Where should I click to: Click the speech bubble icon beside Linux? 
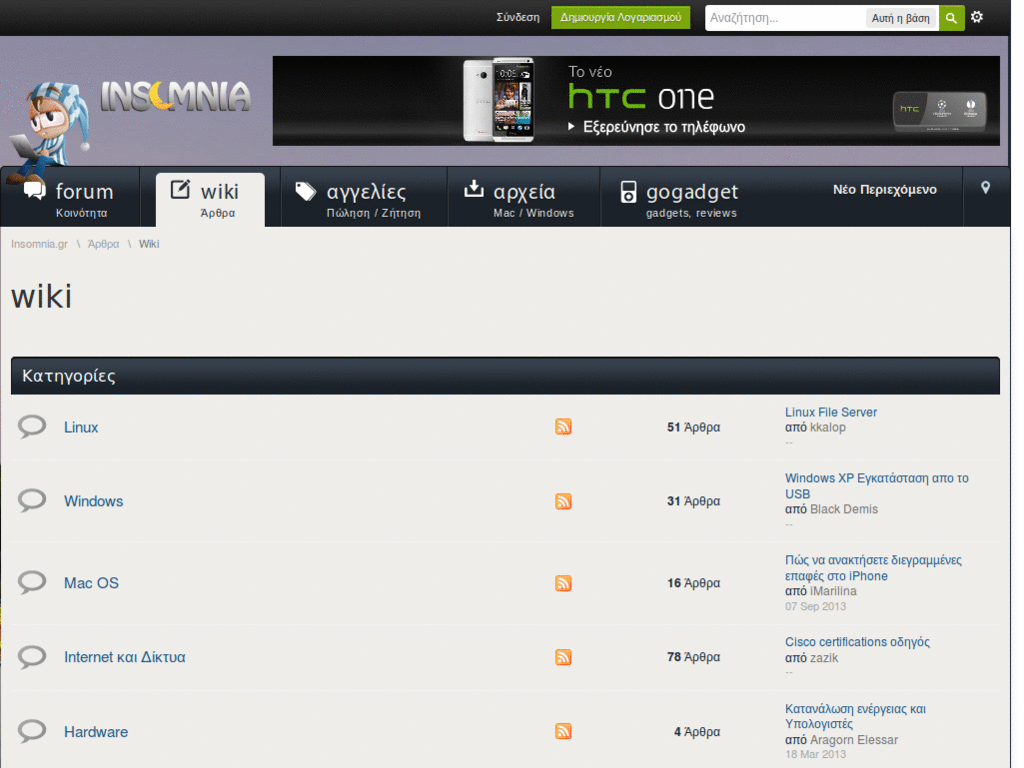pyautogui.click(x=32, y=426)
